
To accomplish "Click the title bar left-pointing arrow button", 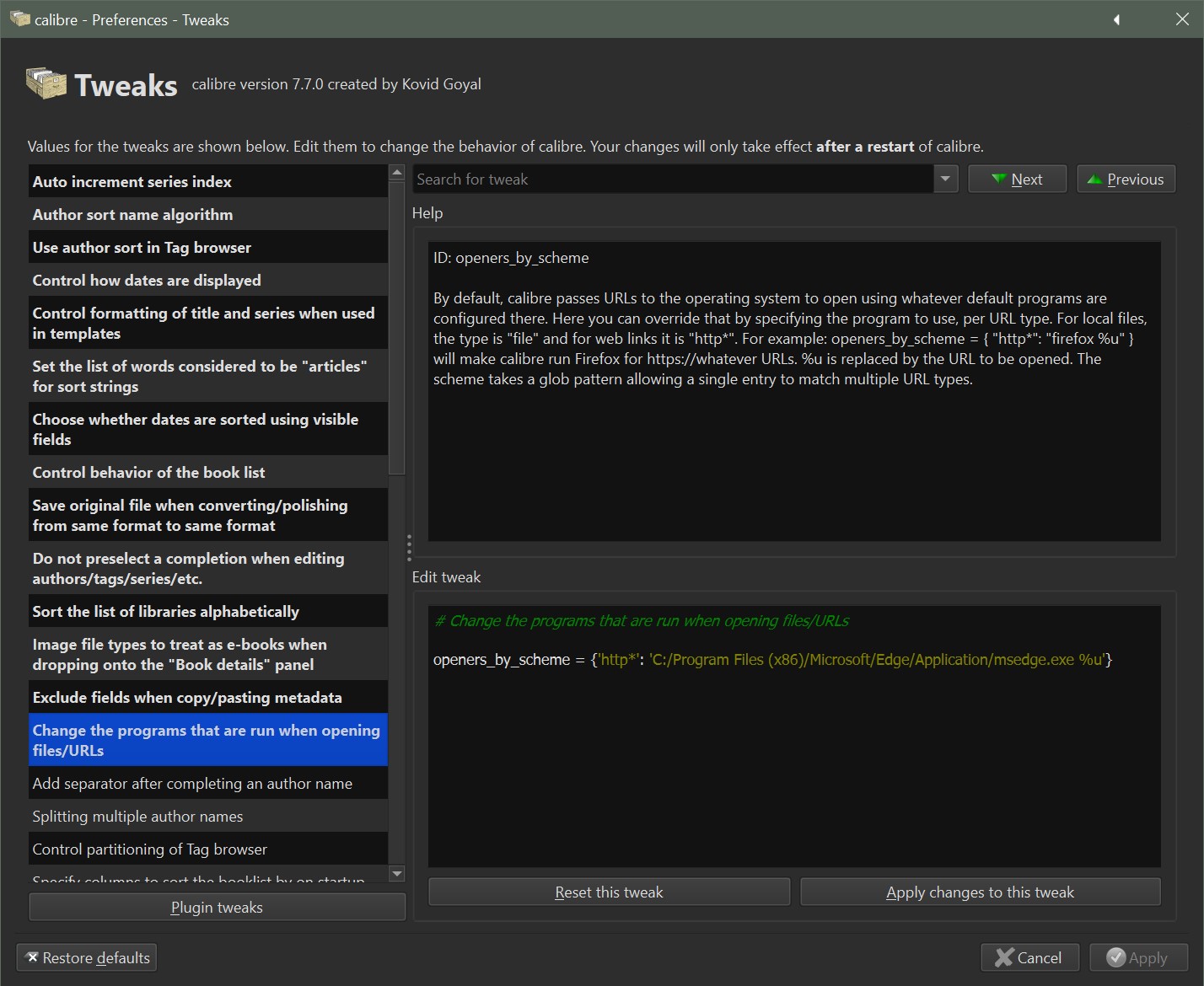I will point(1116,19).
